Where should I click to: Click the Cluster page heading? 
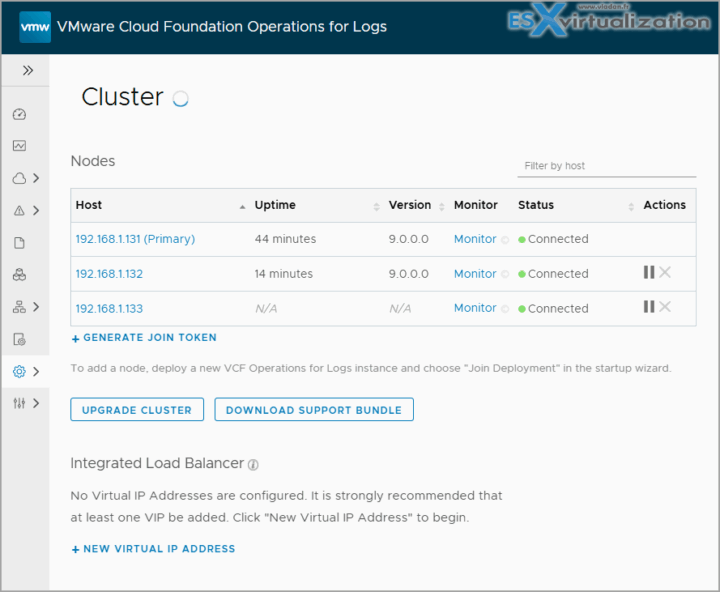122,97
